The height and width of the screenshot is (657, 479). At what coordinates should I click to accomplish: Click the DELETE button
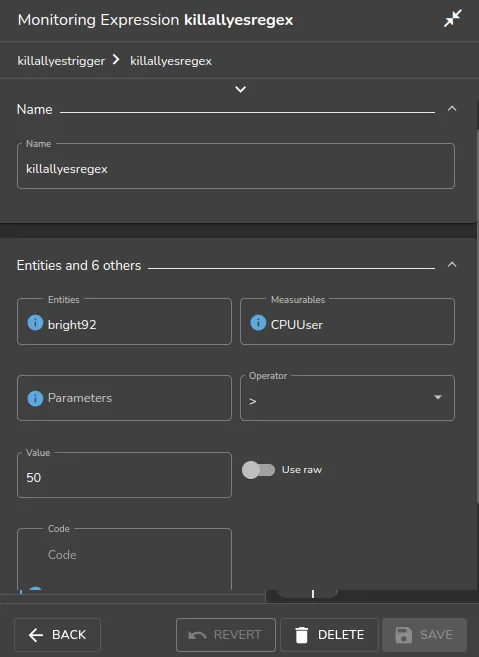(x=329, y=635)
